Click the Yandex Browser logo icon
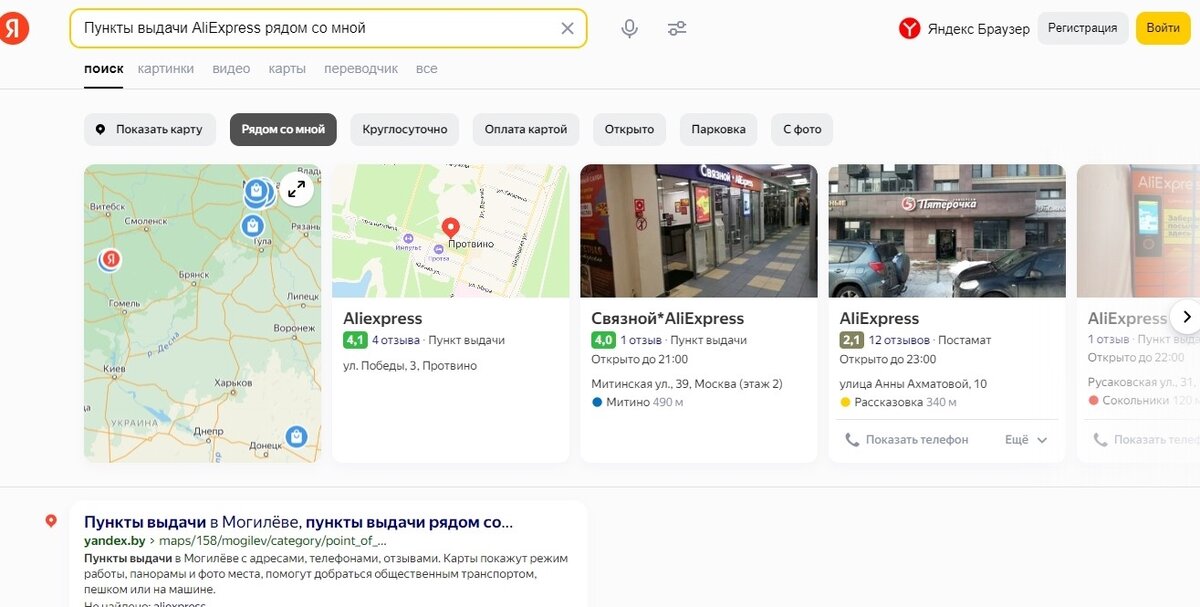Screen dimensions: 1200x607 (x=905, y=29)
